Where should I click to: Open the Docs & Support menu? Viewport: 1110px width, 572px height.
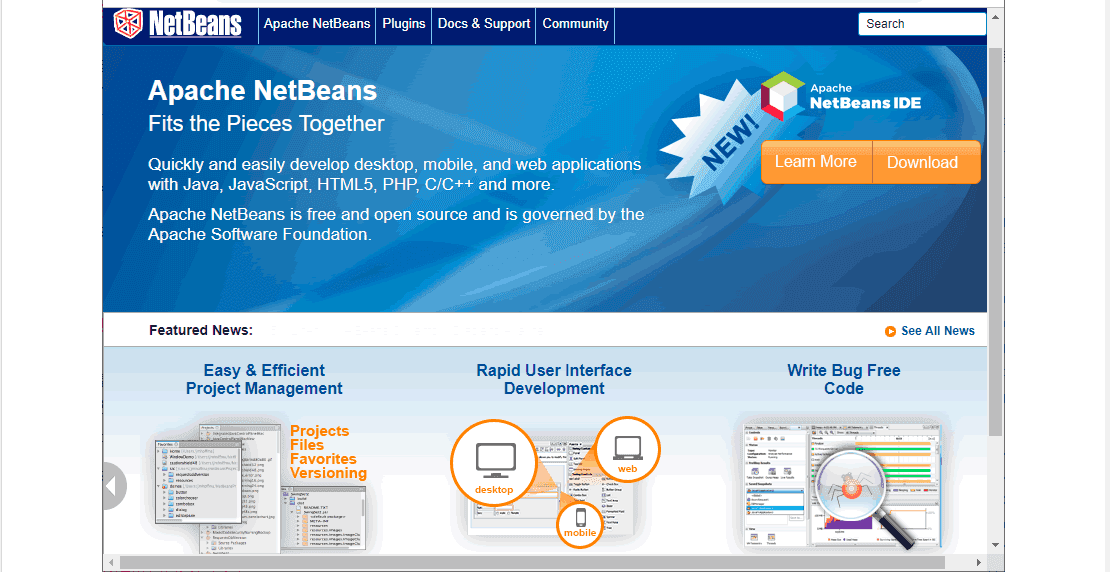[484, 23]
